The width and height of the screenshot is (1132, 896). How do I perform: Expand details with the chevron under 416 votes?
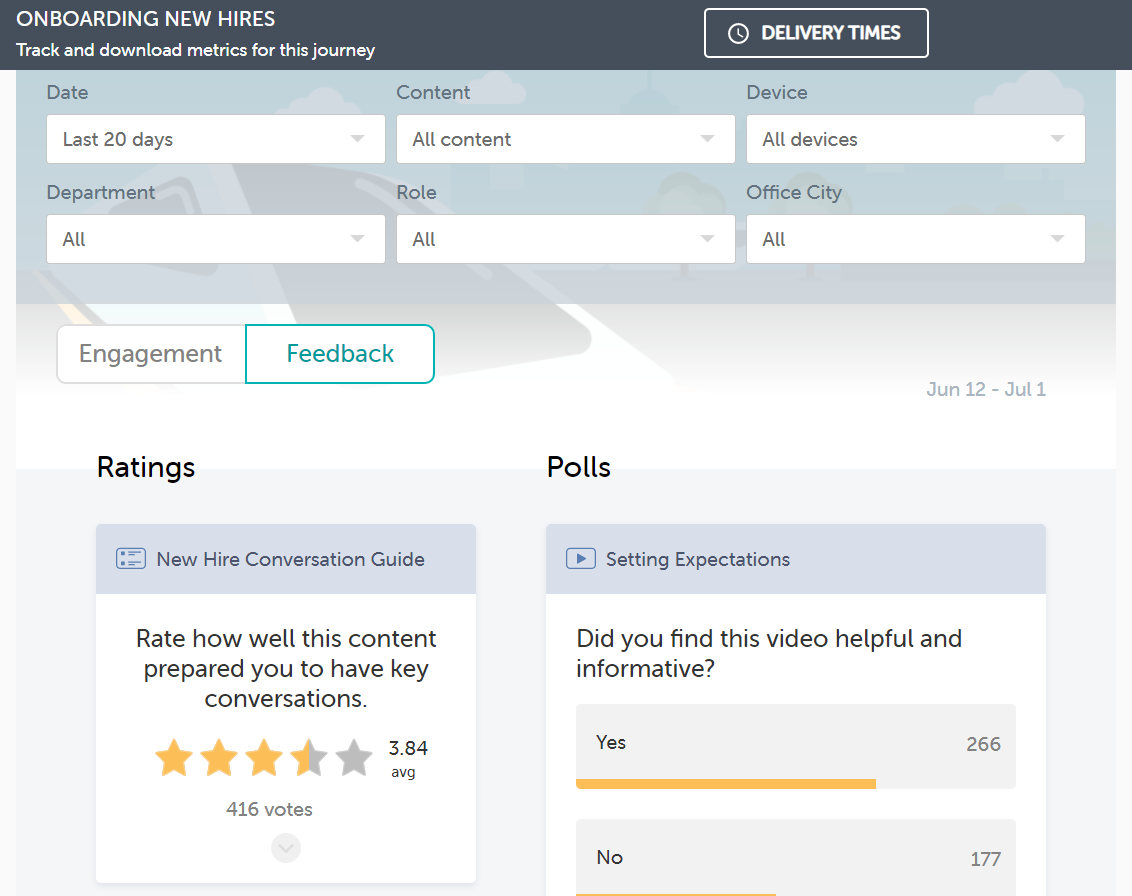coord(285,847)
